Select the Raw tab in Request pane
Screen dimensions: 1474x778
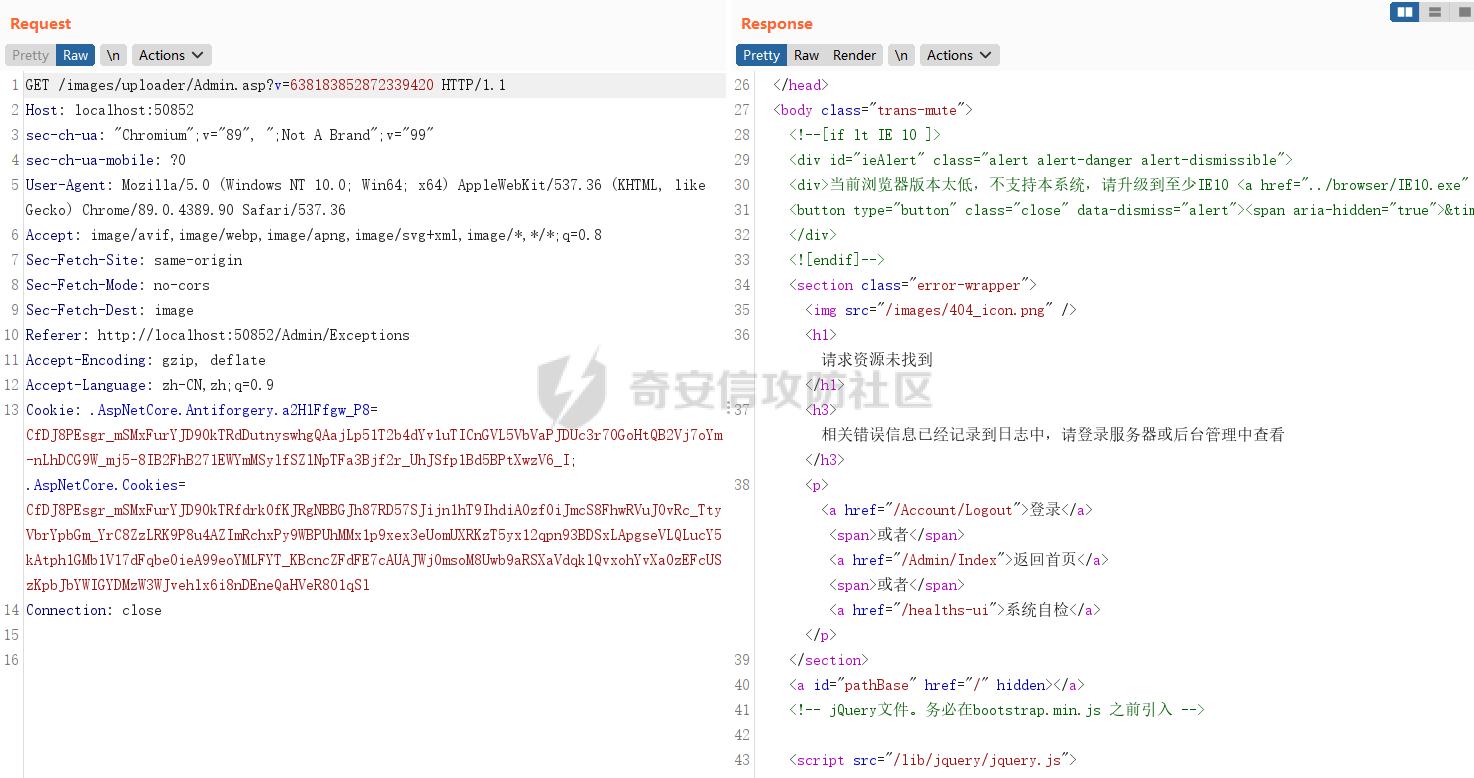75,55
